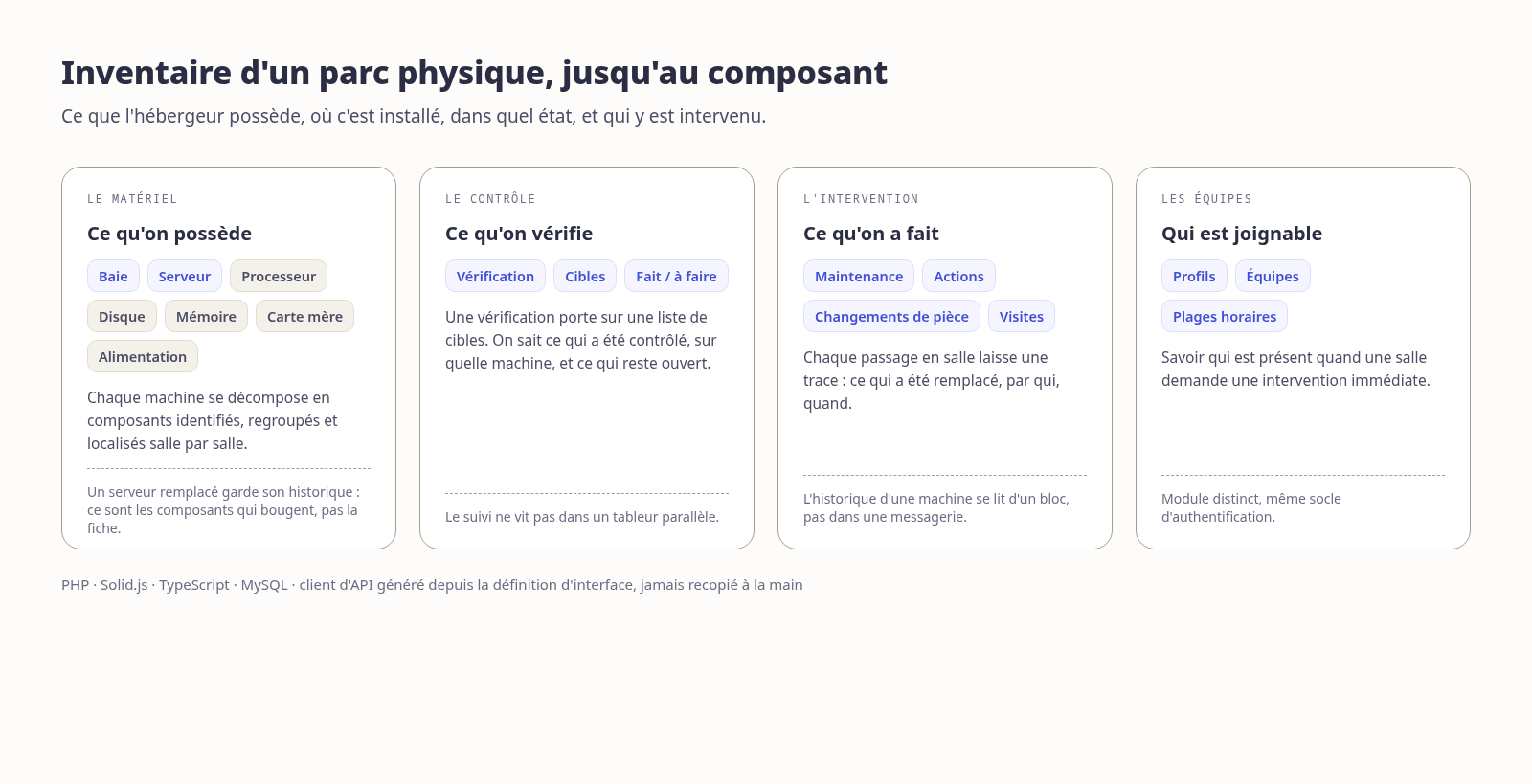
Task: Click the Alimentation tag
Action: click(143, 356)
